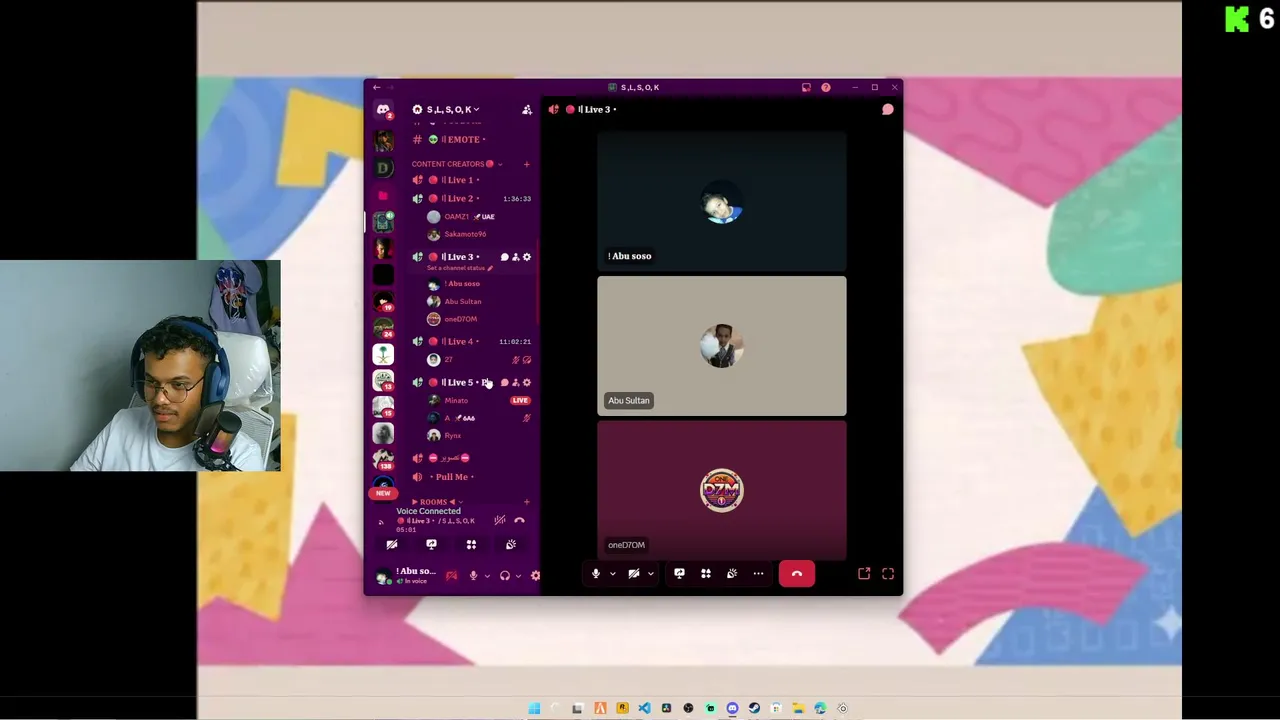The width and height of the screenshot is (1280, 720).
Task: Open soundboard in call controls
Action: pyautogui.click(x=732, y=574)
